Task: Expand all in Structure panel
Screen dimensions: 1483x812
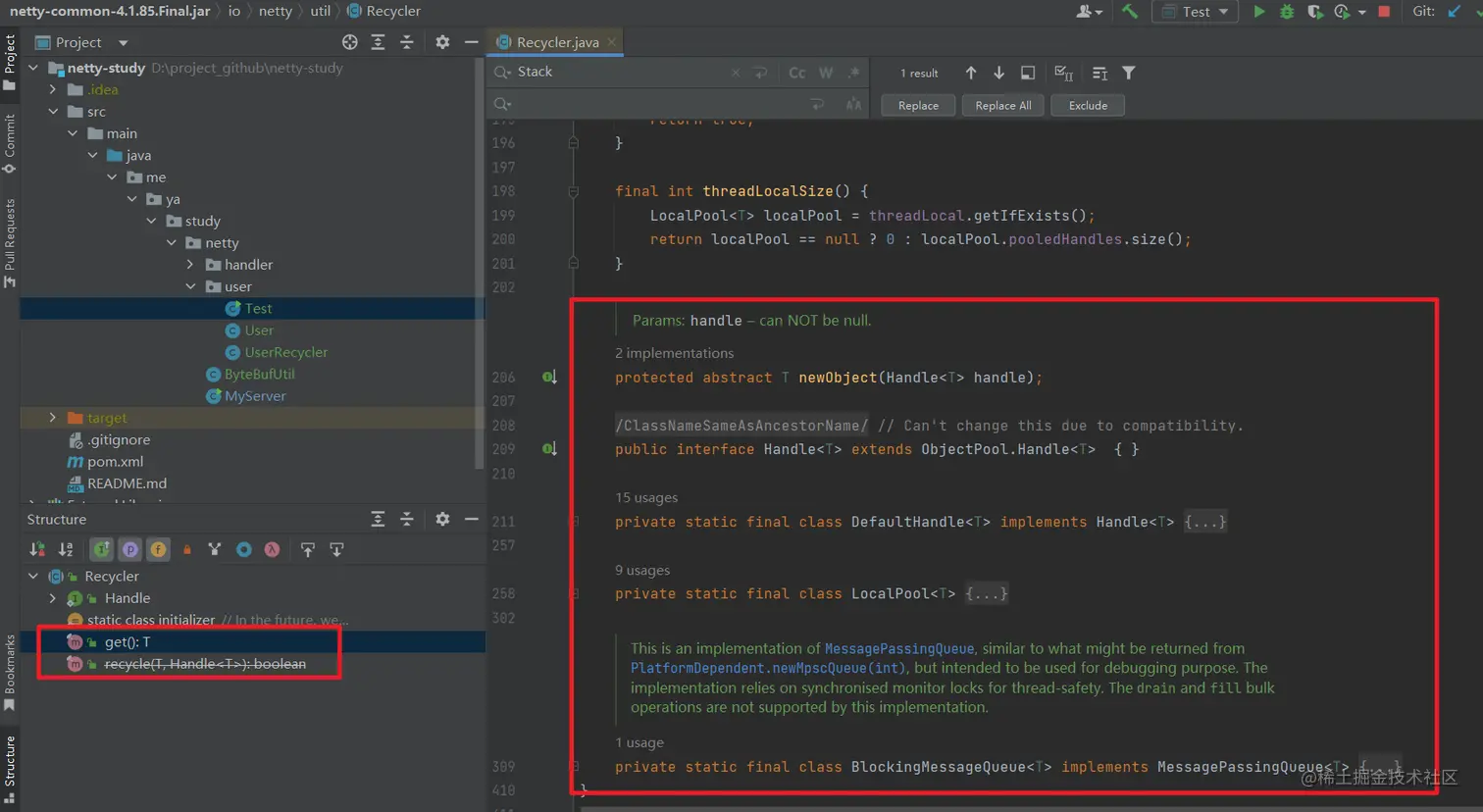Action: 378,519
